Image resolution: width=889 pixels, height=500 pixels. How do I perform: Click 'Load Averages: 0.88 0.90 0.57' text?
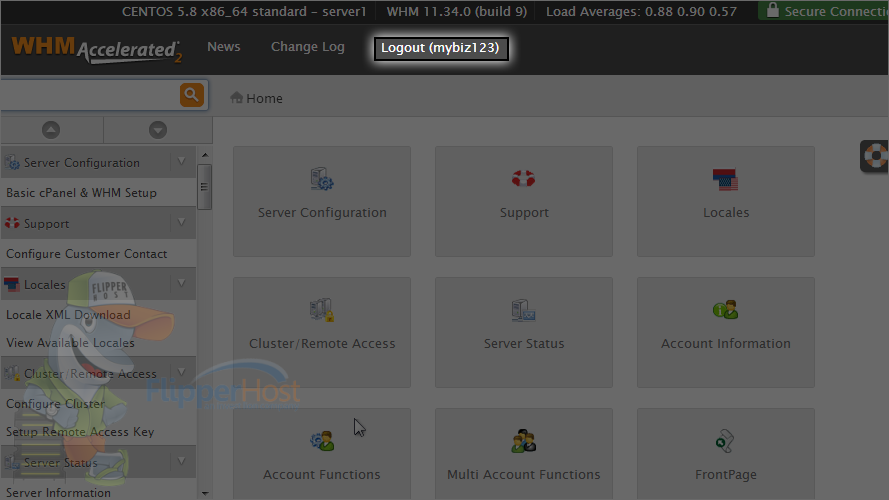pyautogui.click(x=641, y=11)
